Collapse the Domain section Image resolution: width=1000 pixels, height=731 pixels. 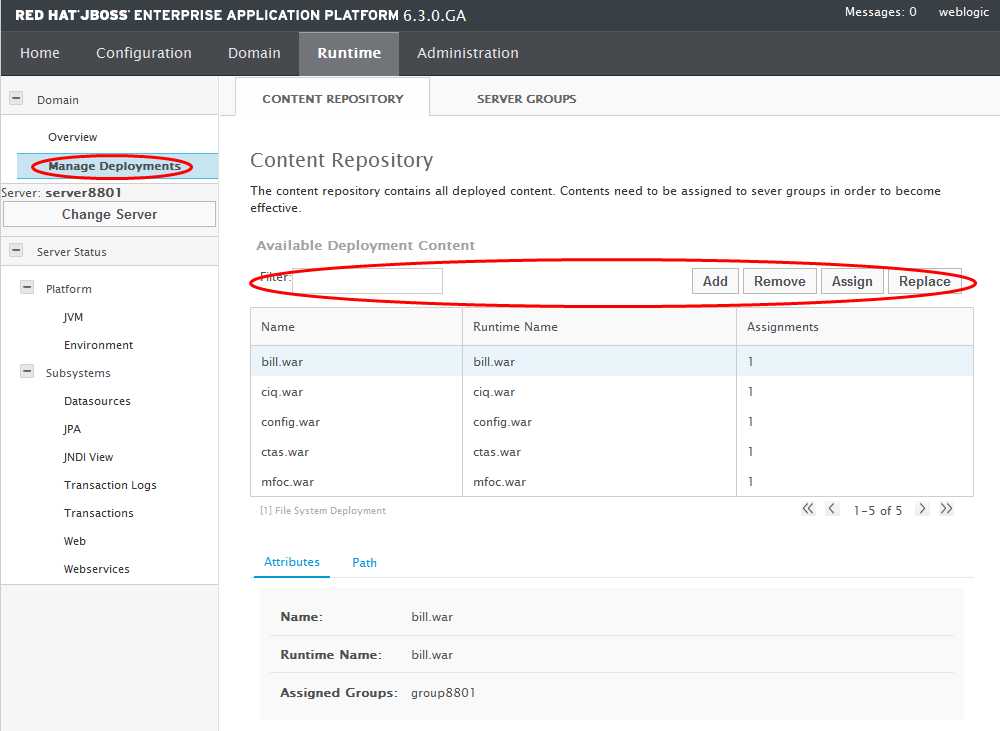click(x=16, y=98)
